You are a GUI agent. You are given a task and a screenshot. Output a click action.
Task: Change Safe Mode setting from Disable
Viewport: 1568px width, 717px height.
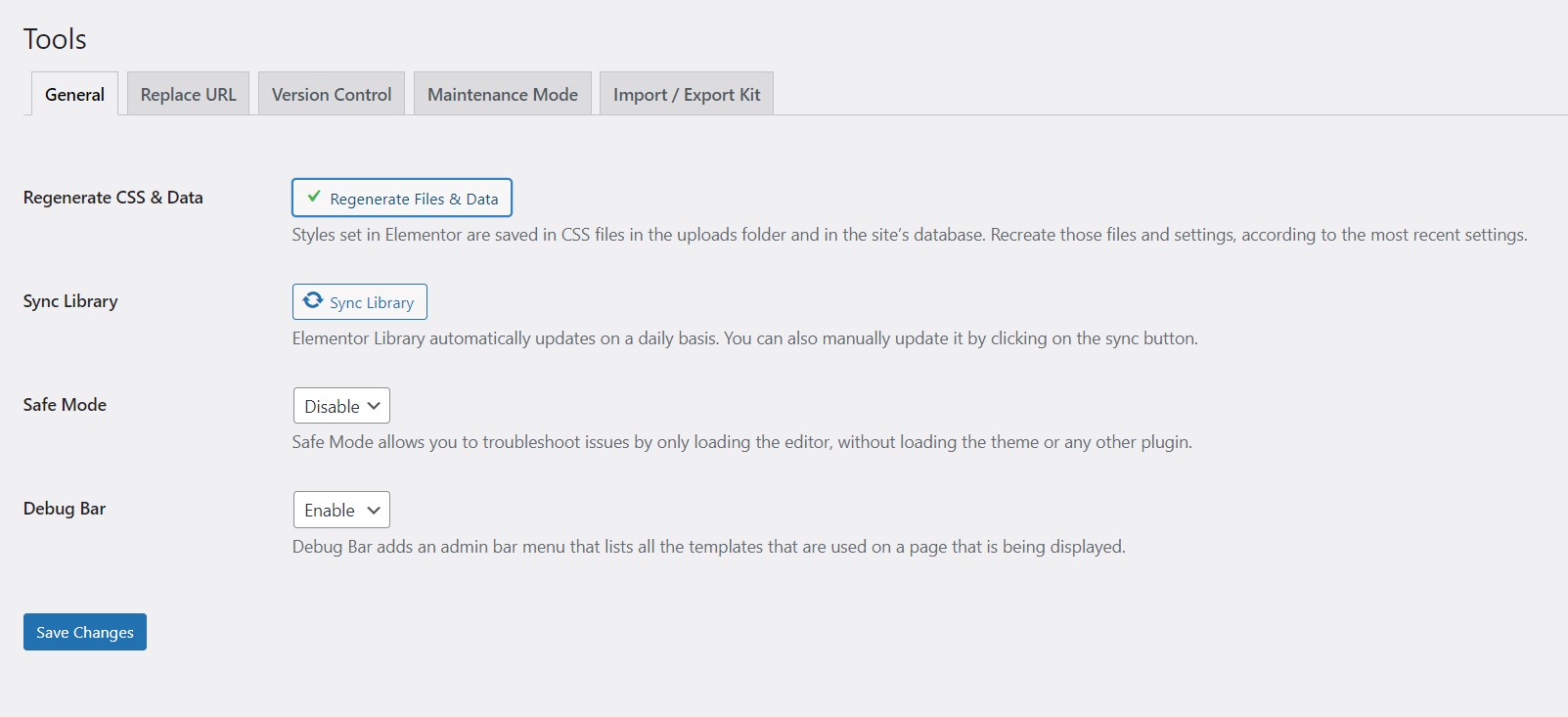pyautogui.click(x=339, y=405)
